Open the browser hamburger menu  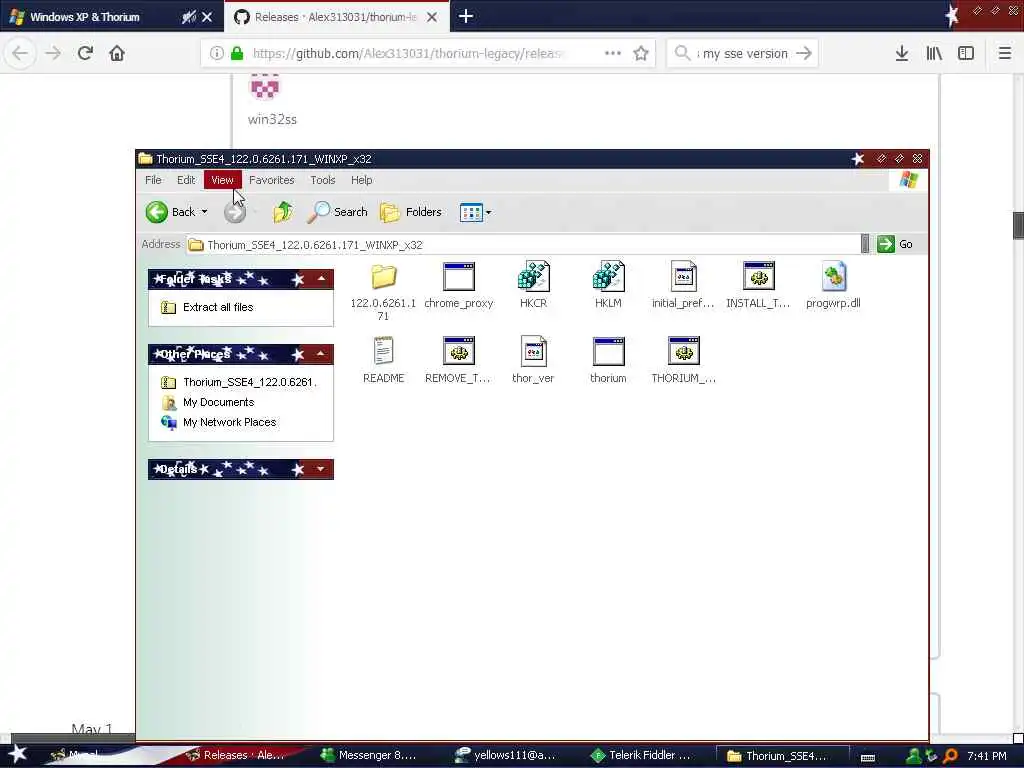[1004, 54]
